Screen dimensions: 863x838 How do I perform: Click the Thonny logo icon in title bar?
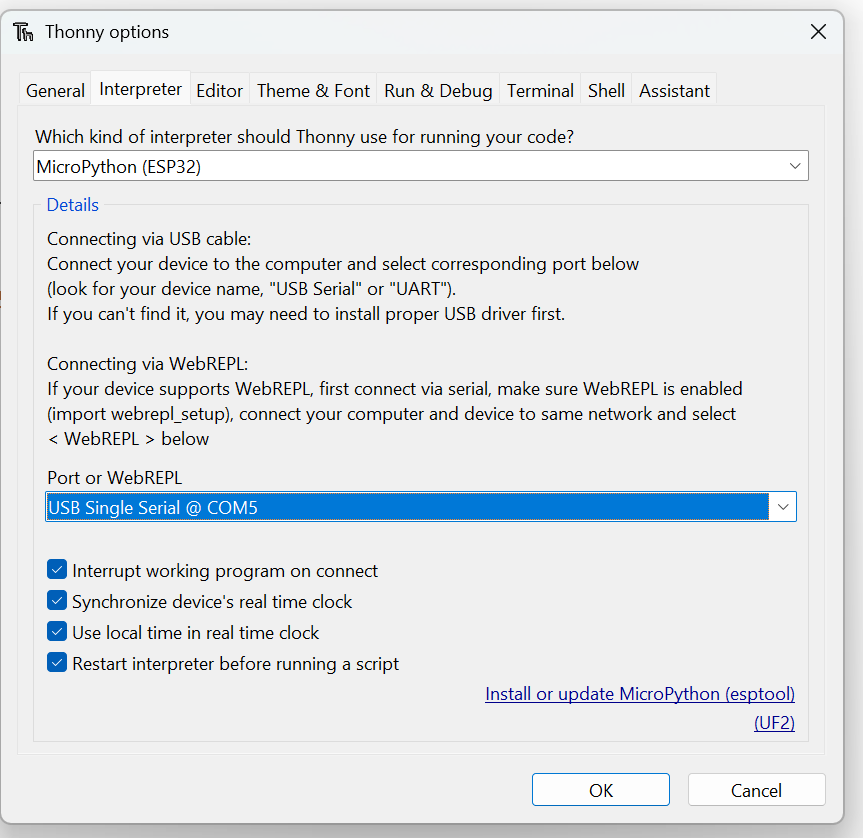[x=23, y=31]
